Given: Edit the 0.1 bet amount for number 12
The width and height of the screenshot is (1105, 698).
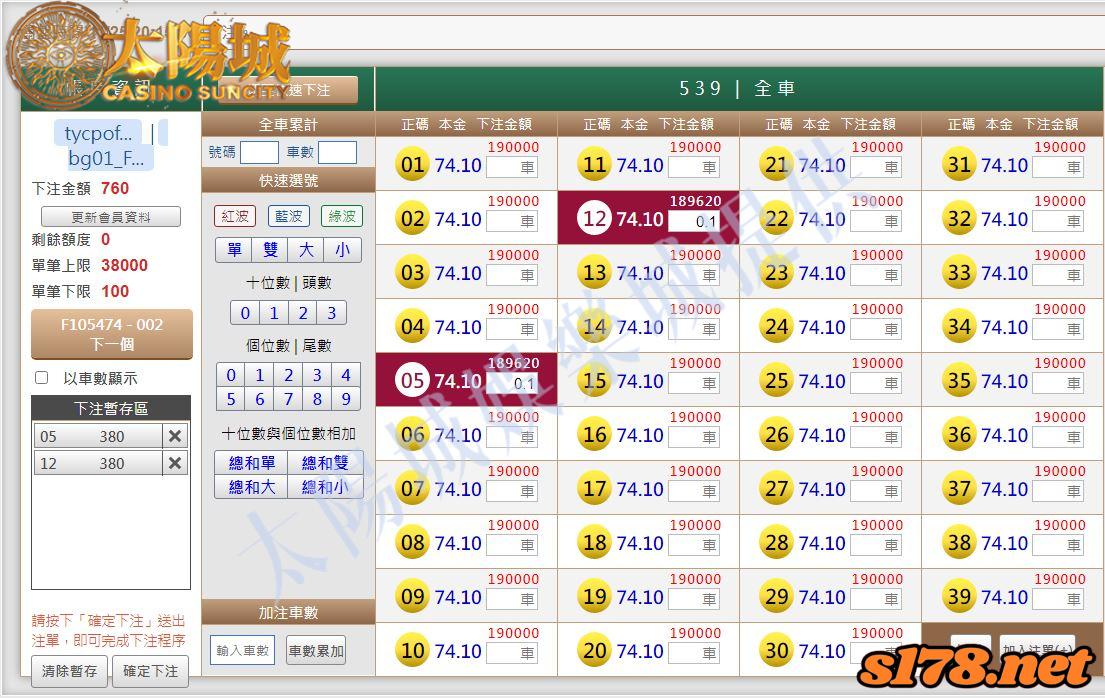Looking at the screenshot, I should click(693, 221).
